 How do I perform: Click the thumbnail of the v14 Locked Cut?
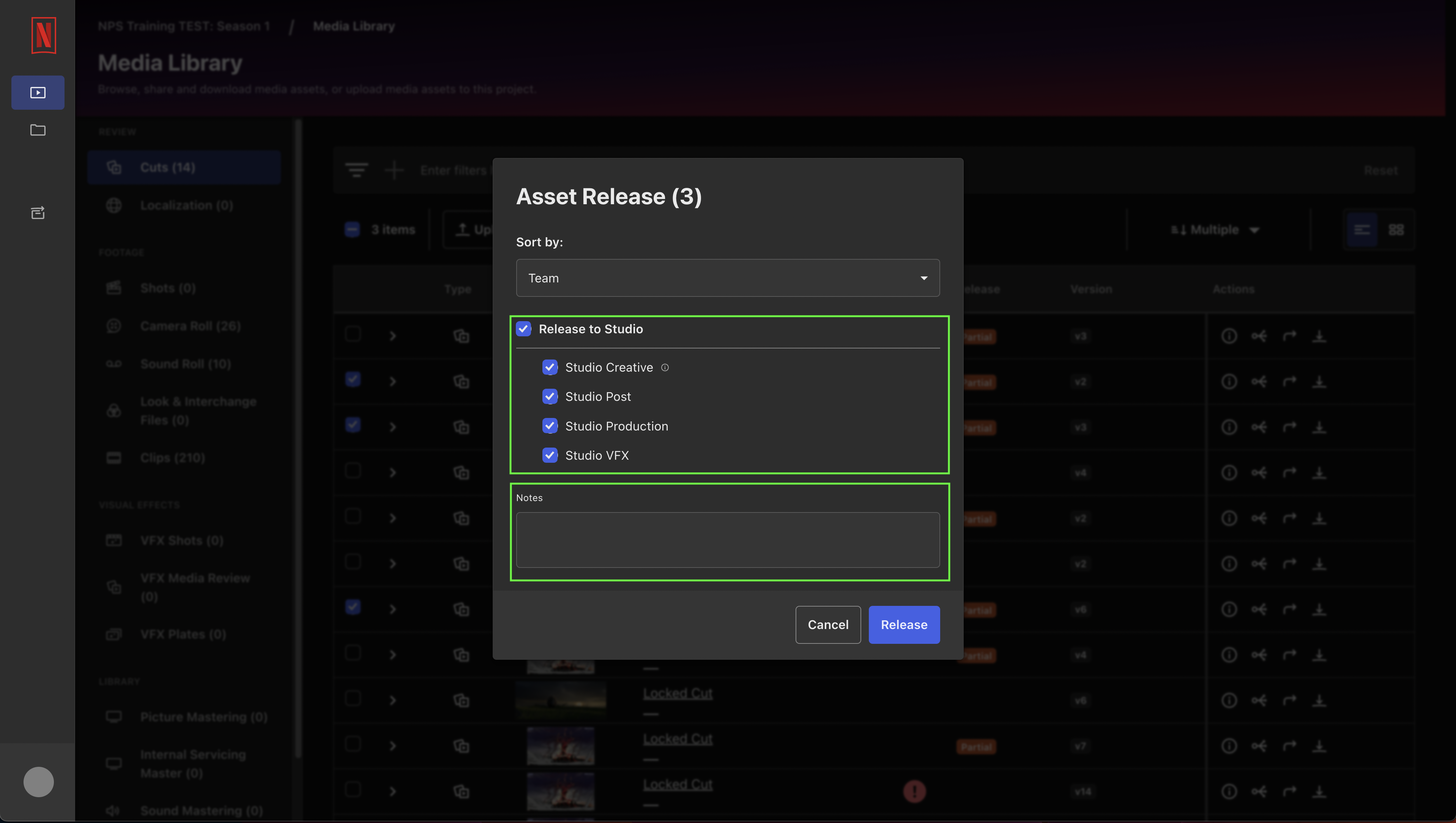[x=561, y=791]
